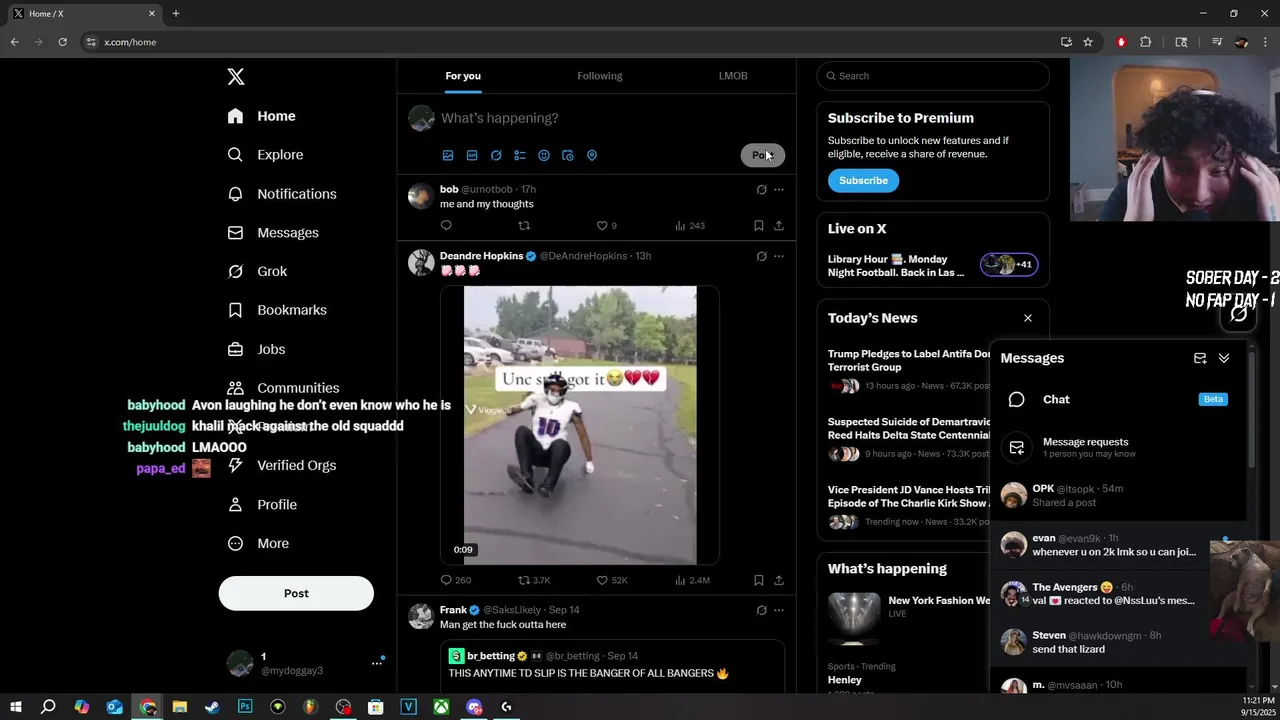Open conversation with OPK

point(1118,495)
